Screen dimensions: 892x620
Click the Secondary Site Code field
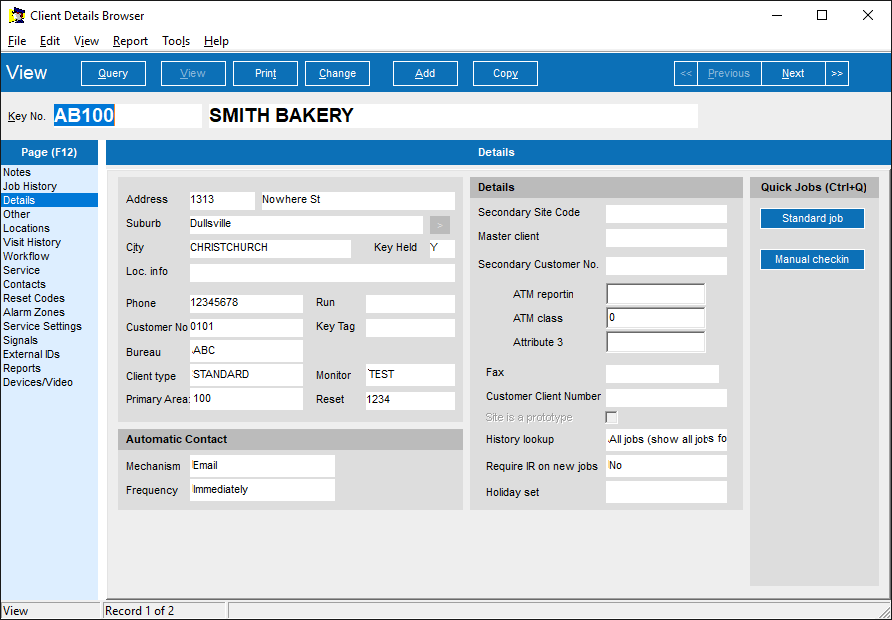coord(666,214)
